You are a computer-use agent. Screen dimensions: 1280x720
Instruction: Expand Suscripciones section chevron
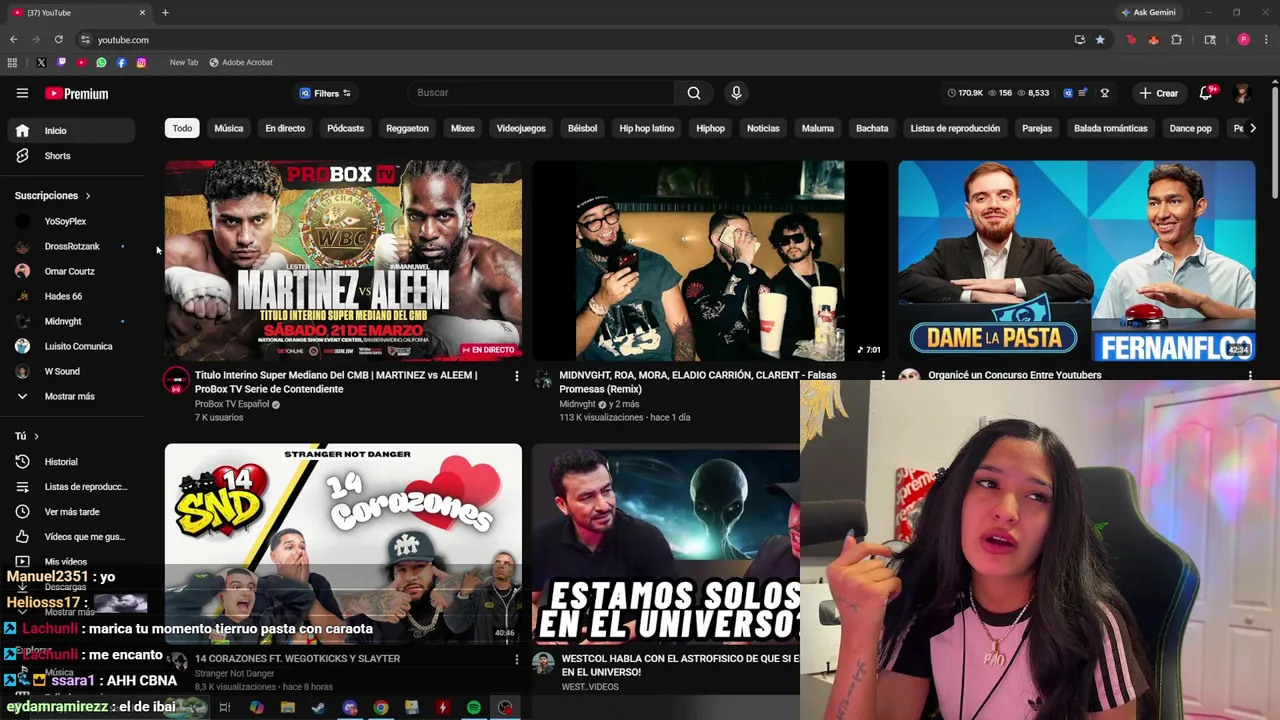[x=88, y=196]
